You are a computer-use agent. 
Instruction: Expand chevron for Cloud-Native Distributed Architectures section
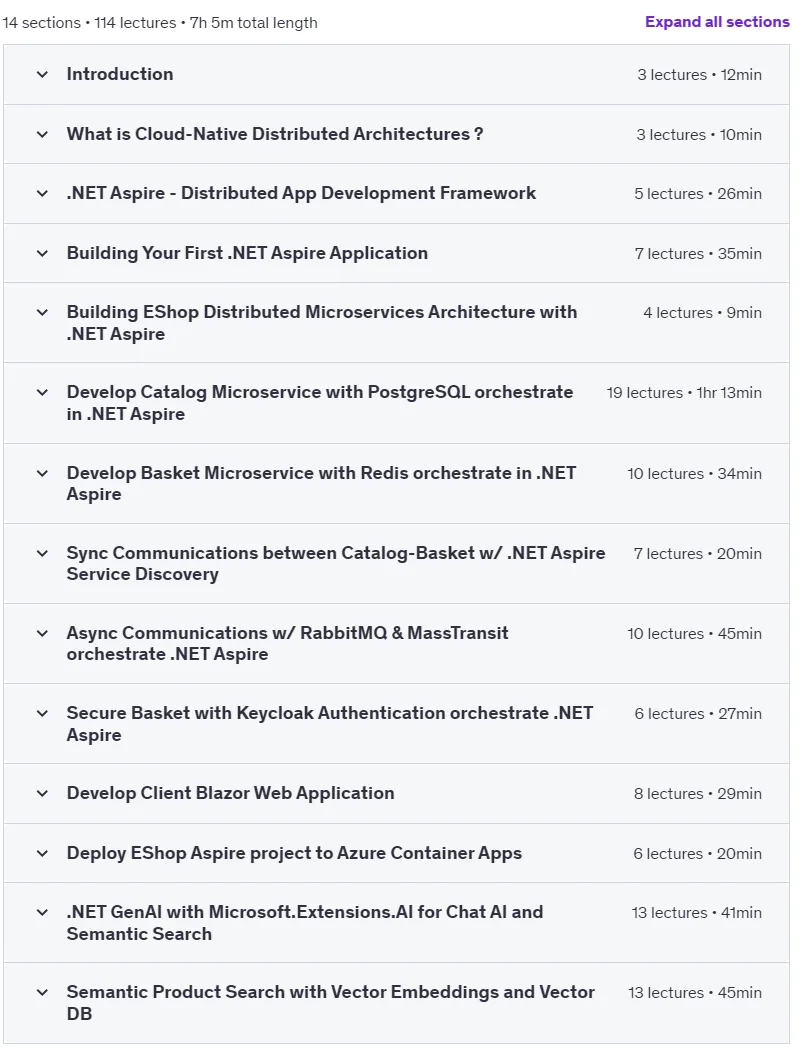42,134
